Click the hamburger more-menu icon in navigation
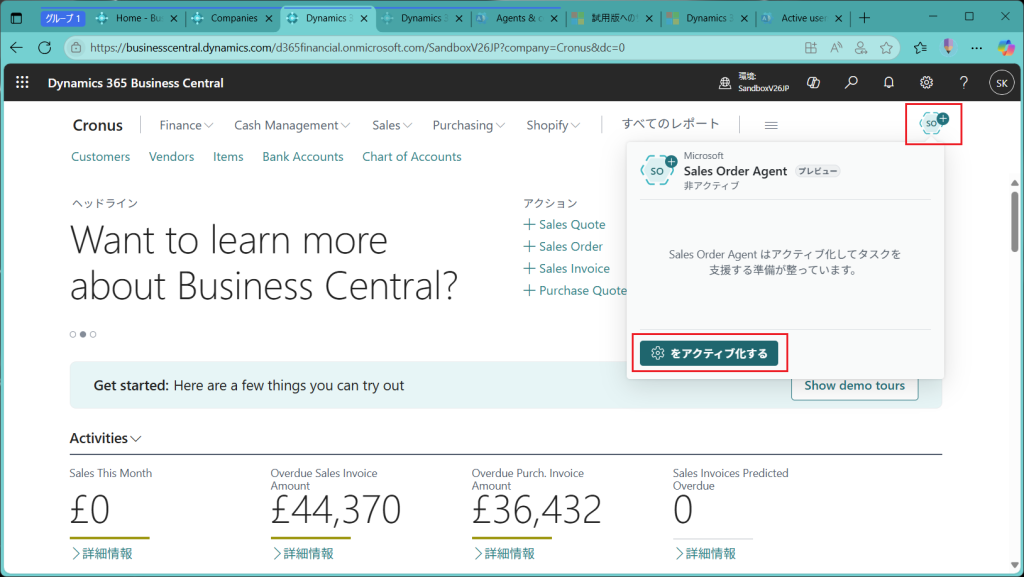Image resolution: width=1024 pixels, height=577 pixels. [771, 125]
